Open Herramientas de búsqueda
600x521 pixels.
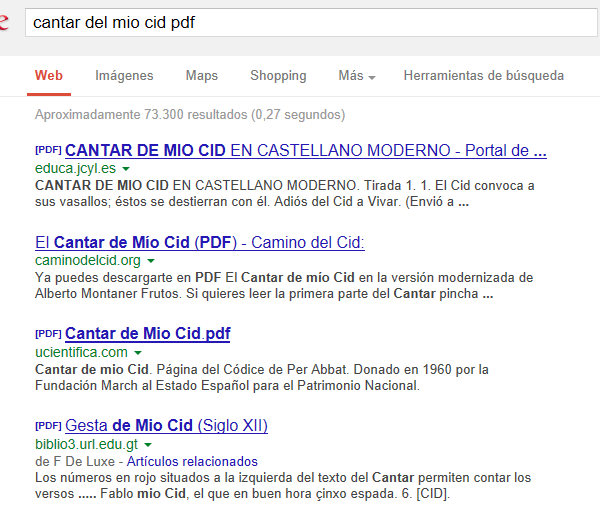(484, 75)
